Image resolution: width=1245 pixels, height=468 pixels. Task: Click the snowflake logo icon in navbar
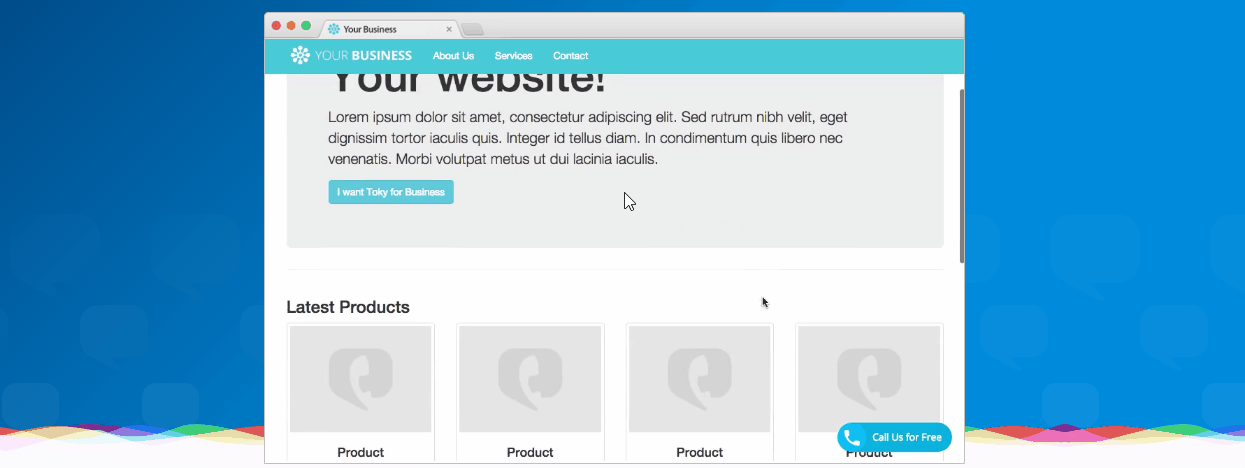pyautogui.click(x=300, y=56)
